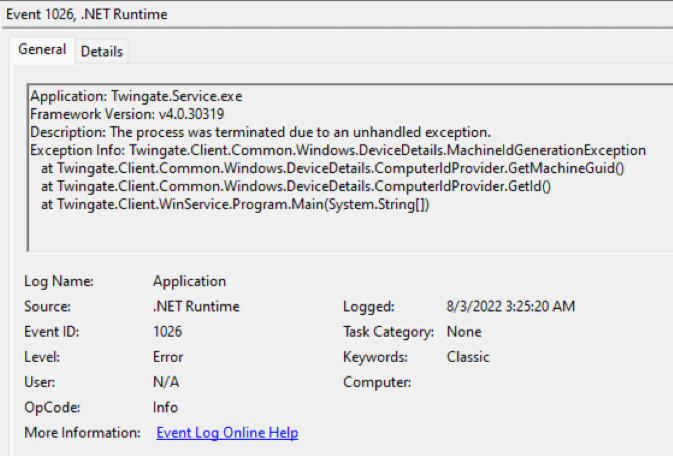Screen dimensions: 673x456
Task: Click the 'Event ID:' label
Action: point(52,332)
